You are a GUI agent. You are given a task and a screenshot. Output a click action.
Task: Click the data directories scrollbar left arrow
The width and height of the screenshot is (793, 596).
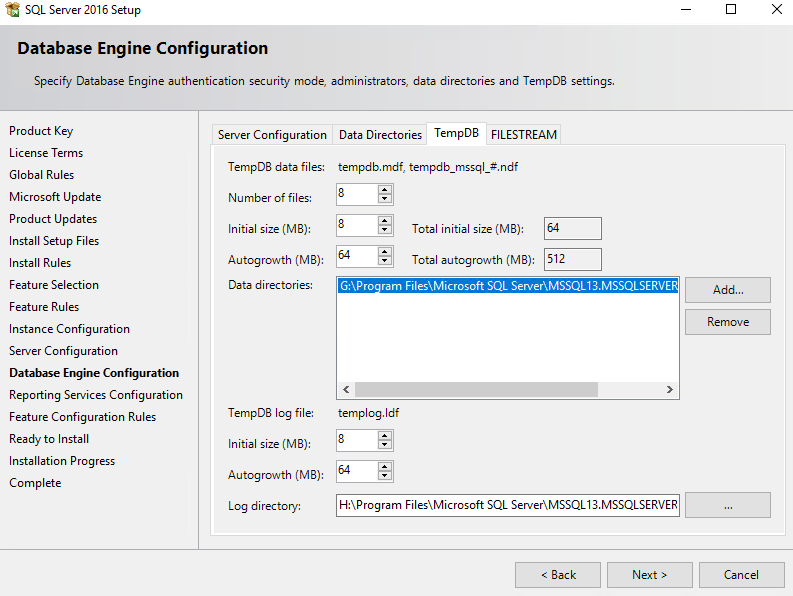click(x=346, y=389)
